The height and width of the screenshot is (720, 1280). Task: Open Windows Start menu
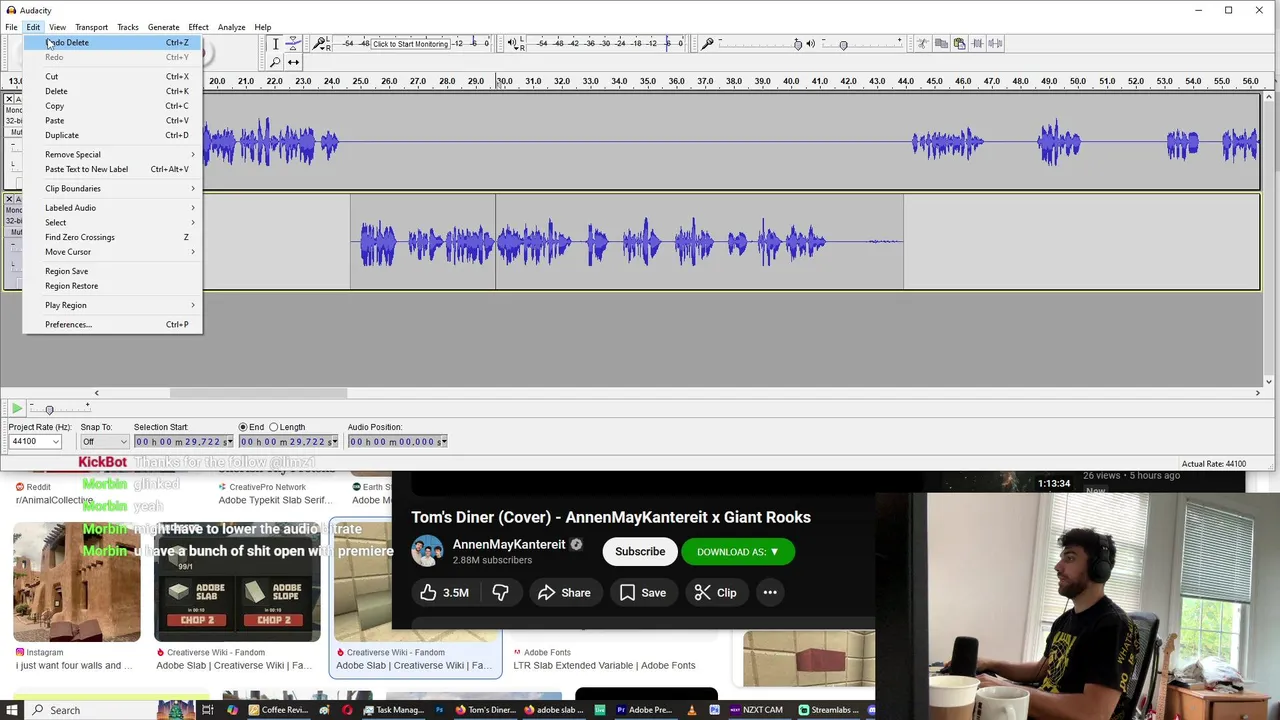(12, 710)
